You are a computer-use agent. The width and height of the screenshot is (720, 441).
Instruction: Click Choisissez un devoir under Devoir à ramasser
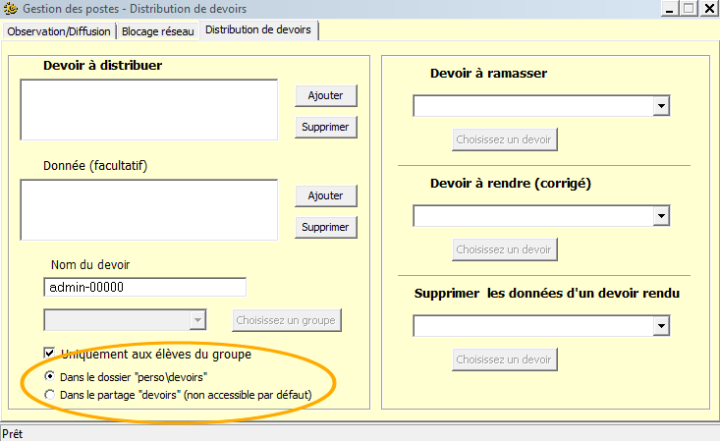point(504,139)
